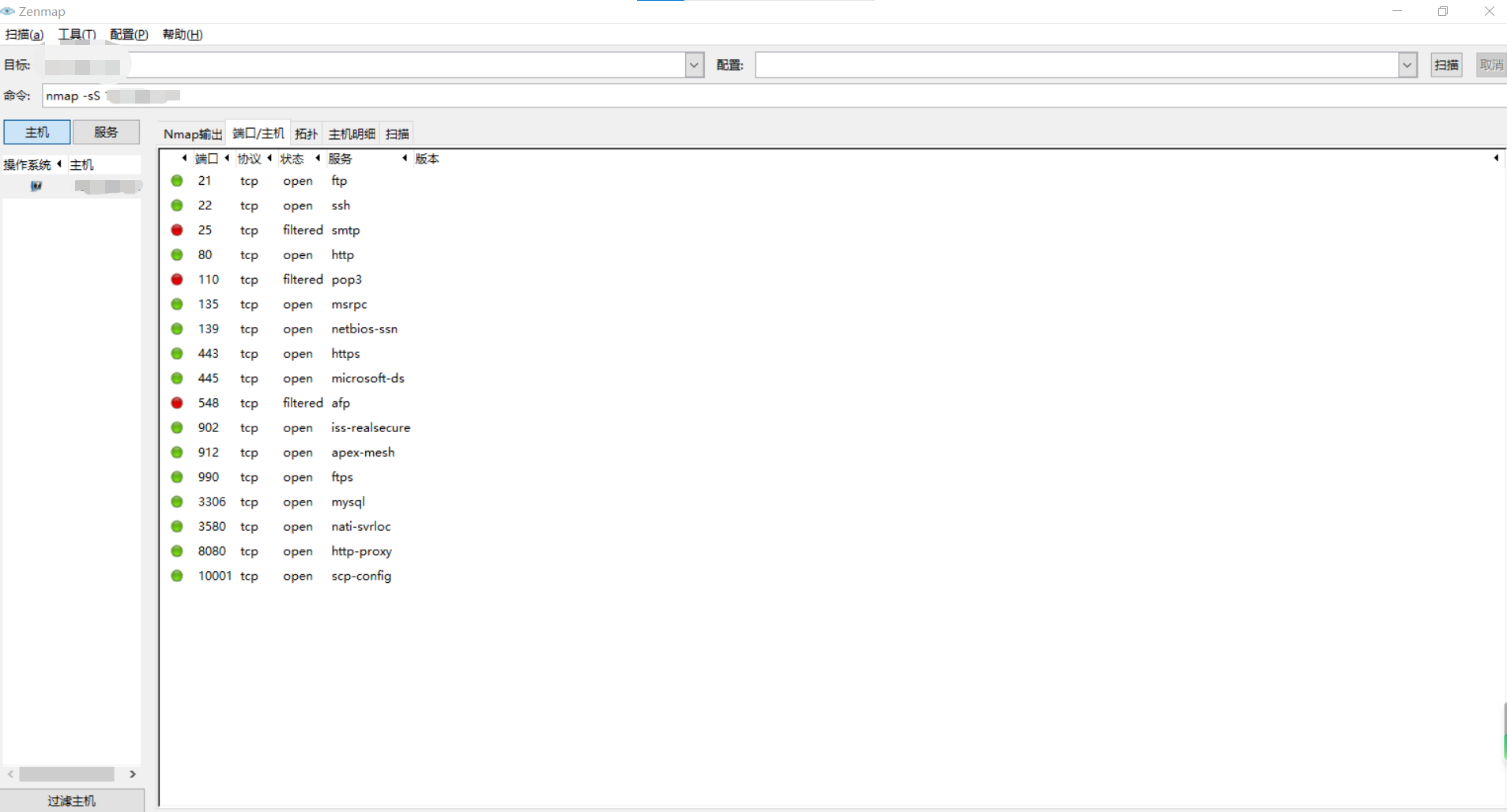1507x812 pixels.
Task: Click the green status dot for port 139
Action: (177, 329)
